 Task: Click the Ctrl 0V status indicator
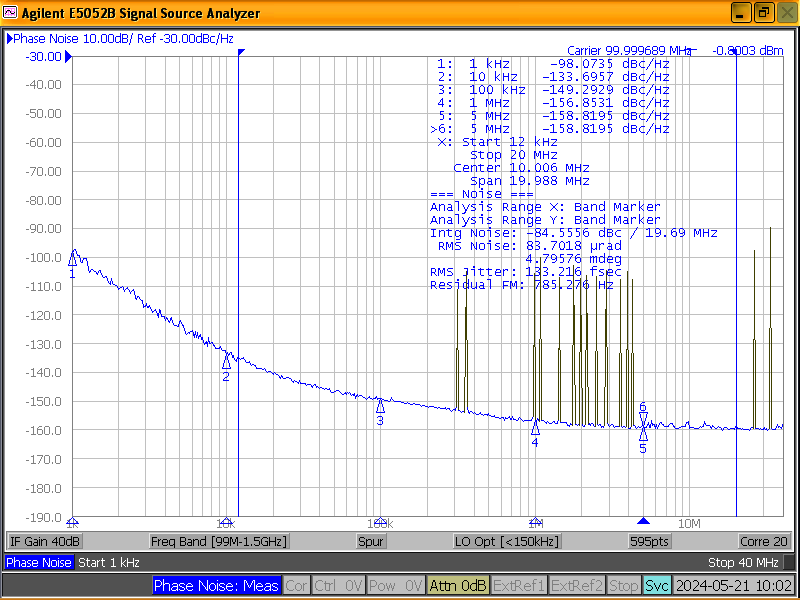click(x=340, y=587)
